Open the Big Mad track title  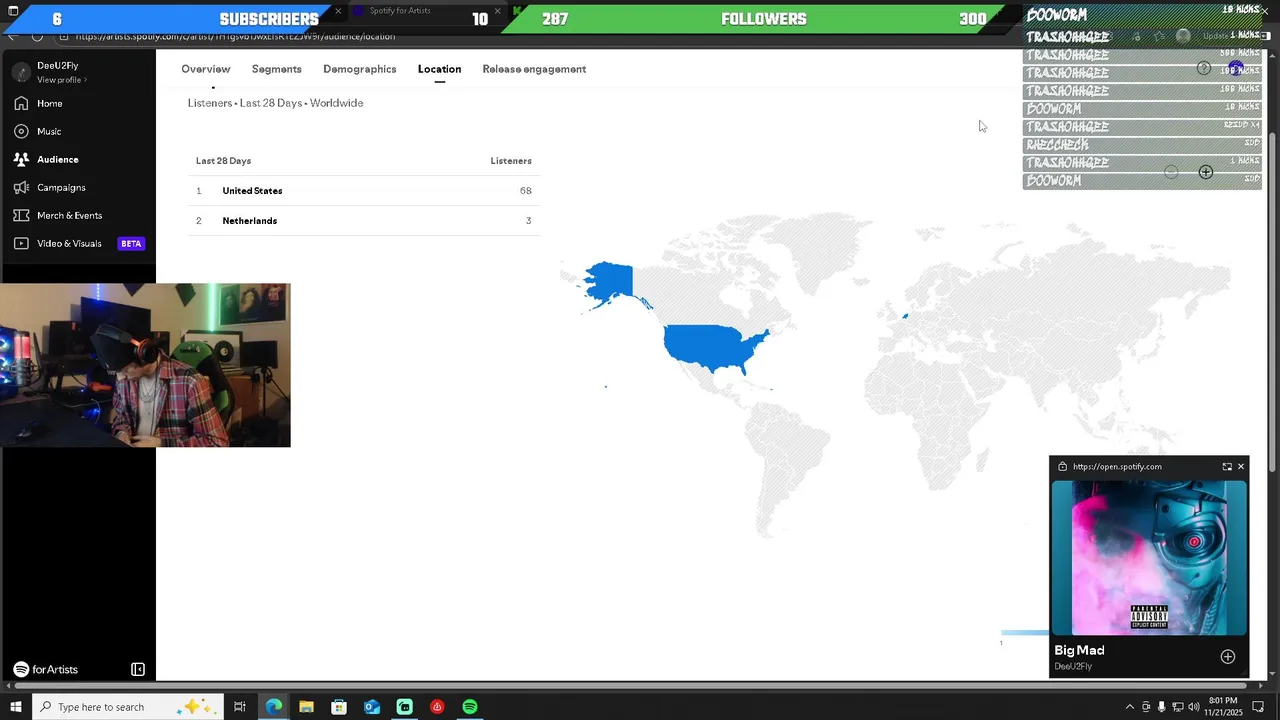(x=1079, y=651)
